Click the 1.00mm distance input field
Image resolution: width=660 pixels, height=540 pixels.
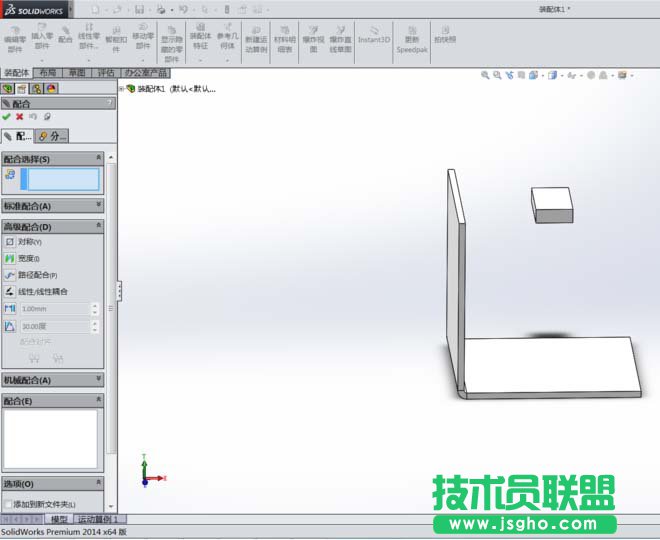pos(55,309)
